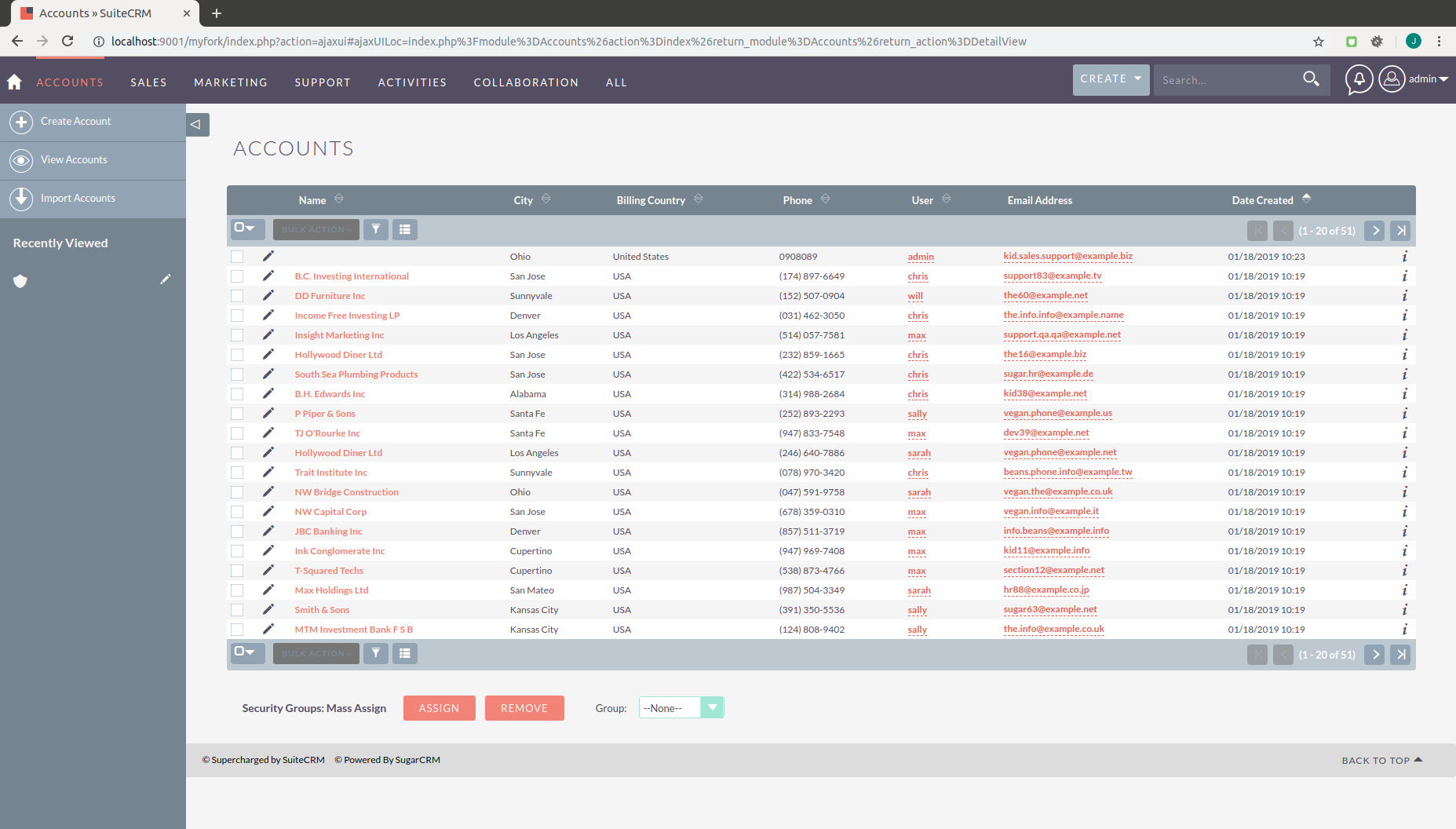Open the Marketing menu

click(231, 82)
